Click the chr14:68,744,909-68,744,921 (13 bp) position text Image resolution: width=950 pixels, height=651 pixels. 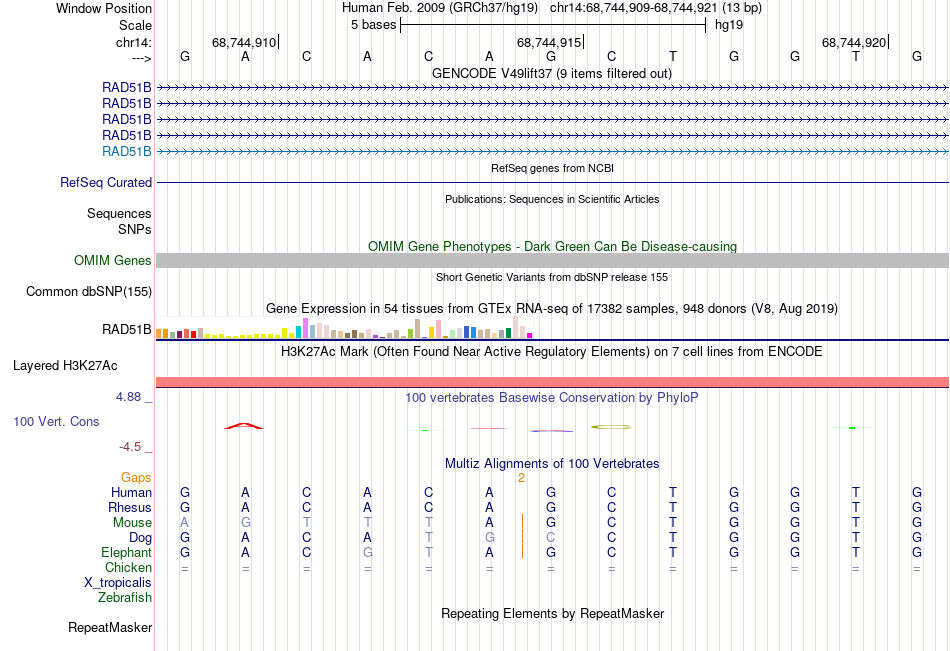pyautogui.click(x=656, y=8)
